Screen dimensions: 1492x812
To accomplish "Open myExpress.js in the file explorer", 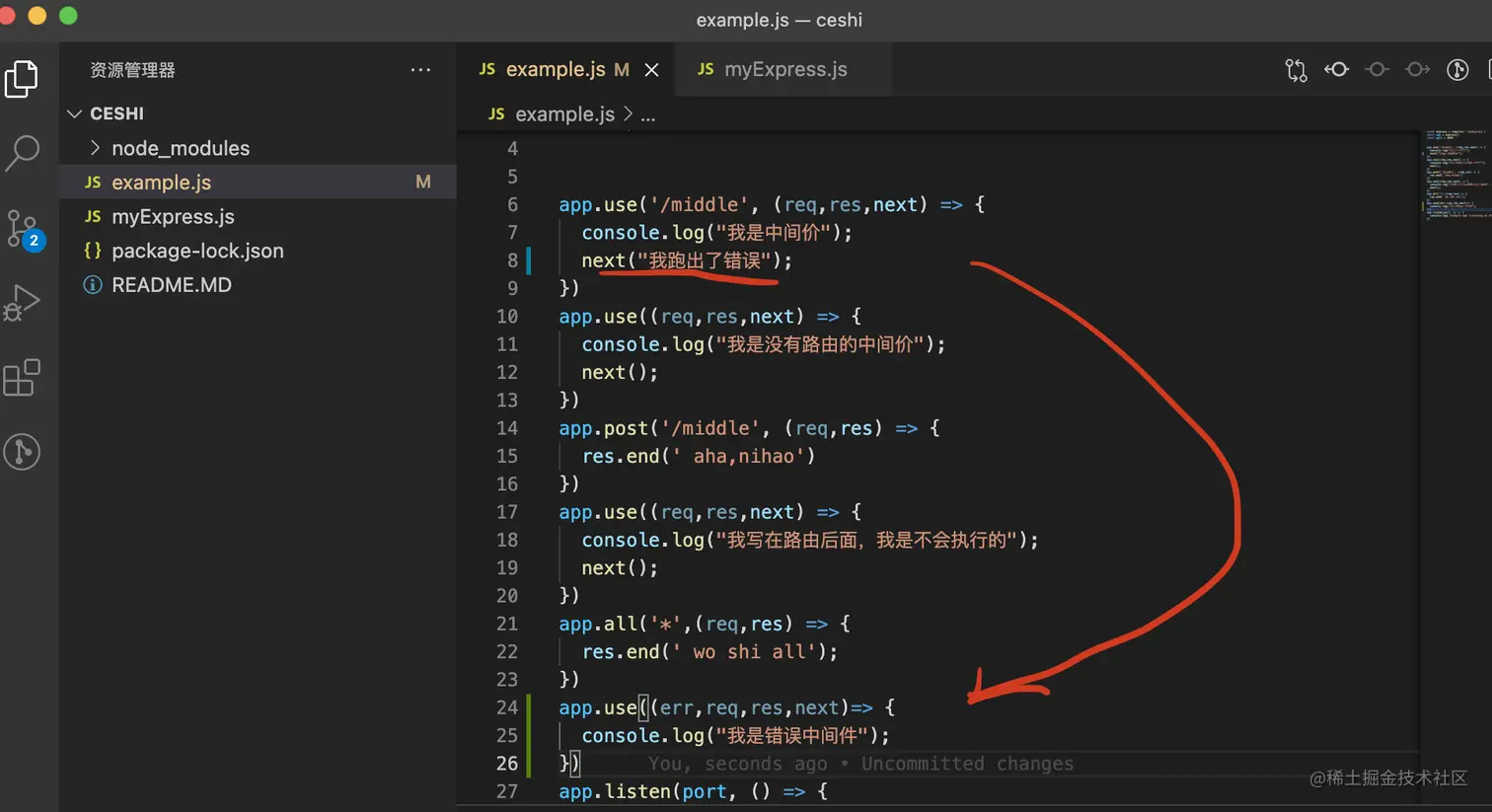I will pos(259,216).
